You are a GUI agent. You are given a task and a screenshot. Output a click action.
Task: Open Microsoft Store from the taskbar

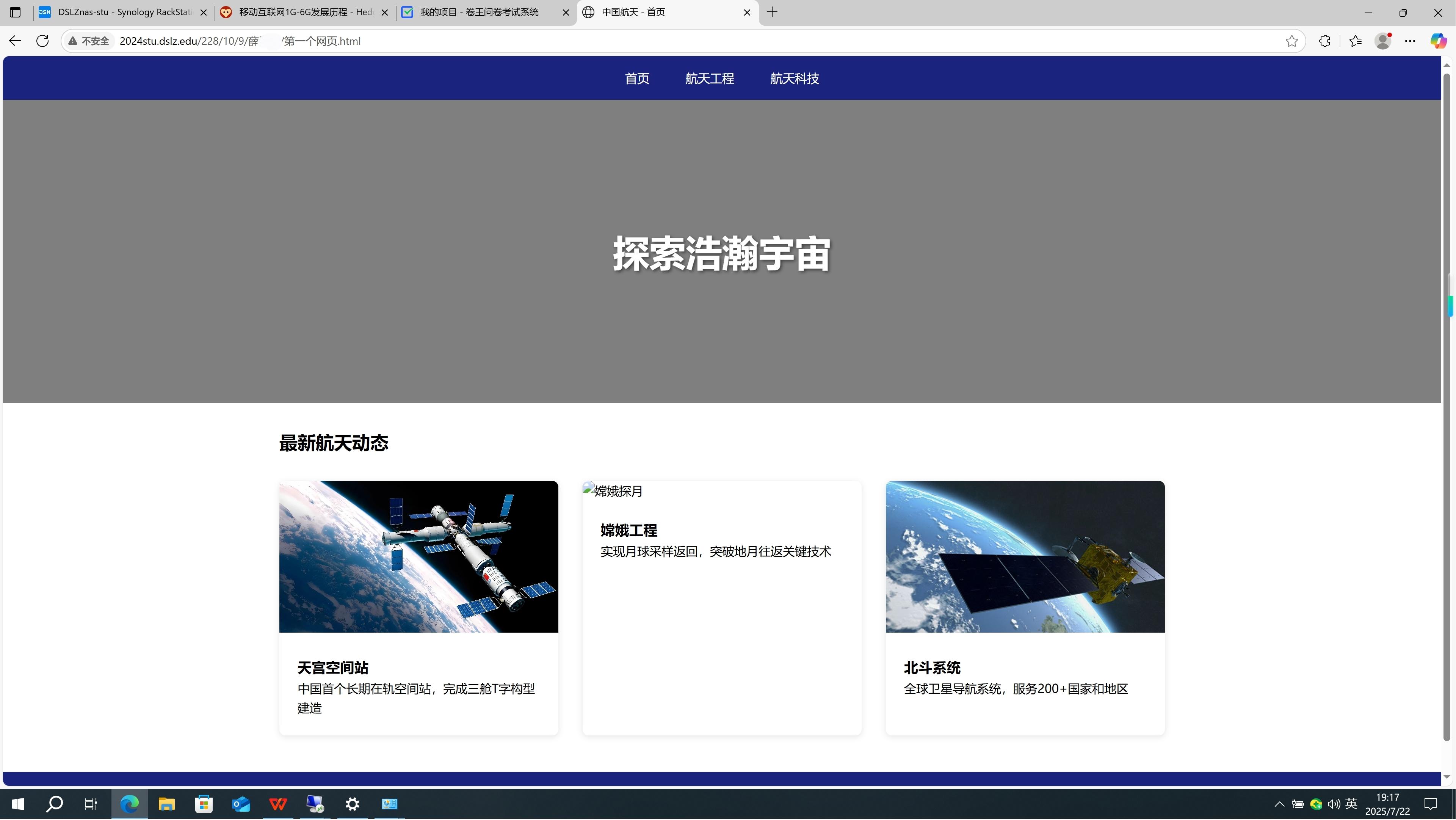point(204,804)
